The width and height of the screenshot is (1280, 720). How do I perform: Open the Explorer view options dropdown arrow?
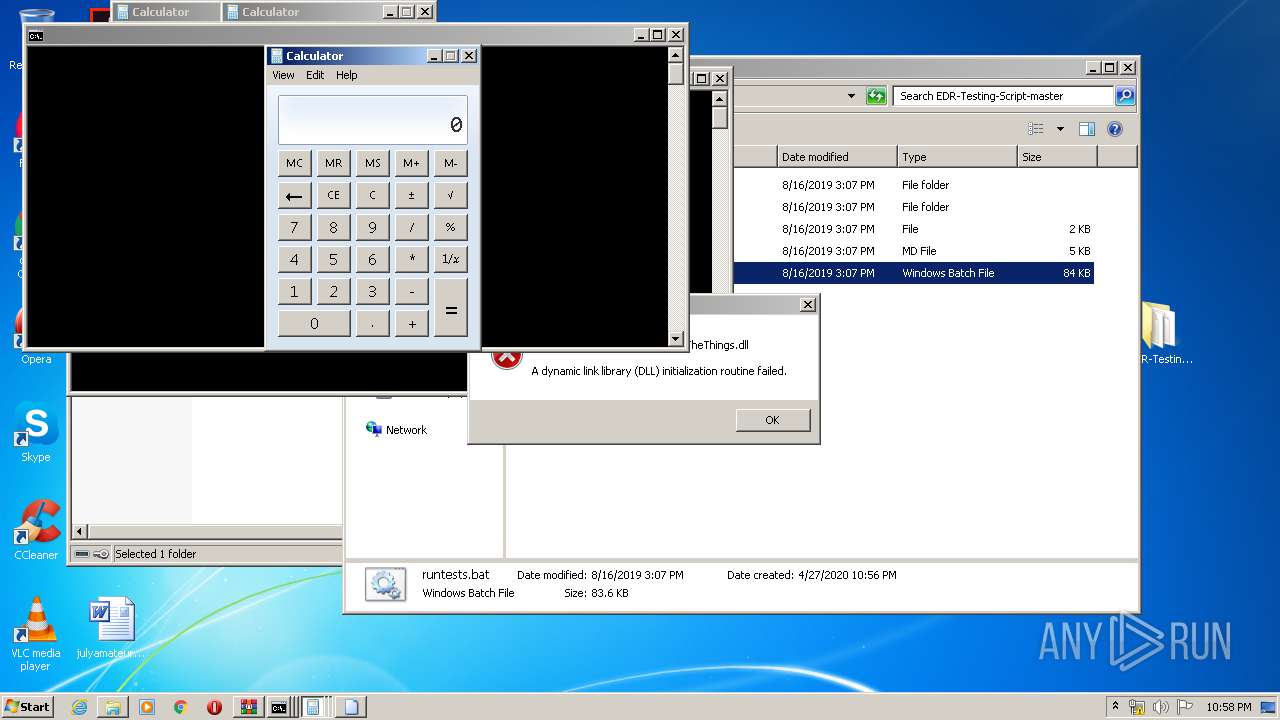pyautogui.click(x=1060, y=129)
